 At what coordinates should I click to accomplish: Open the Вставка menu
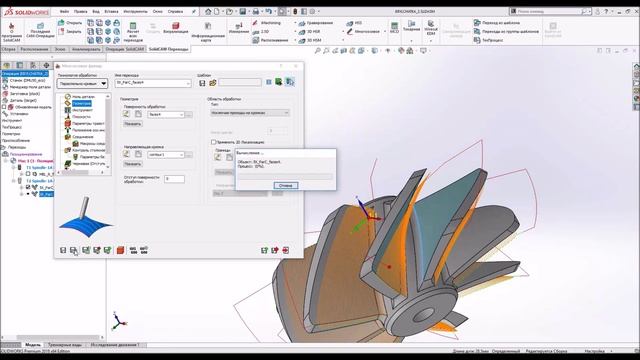tap(111, 11)
